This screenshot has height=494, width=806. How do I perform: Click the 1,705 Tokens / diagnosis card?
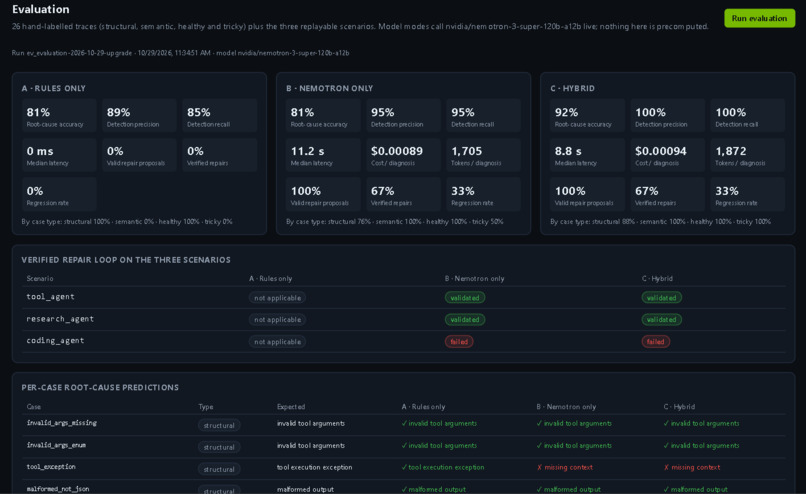point(484,155)
